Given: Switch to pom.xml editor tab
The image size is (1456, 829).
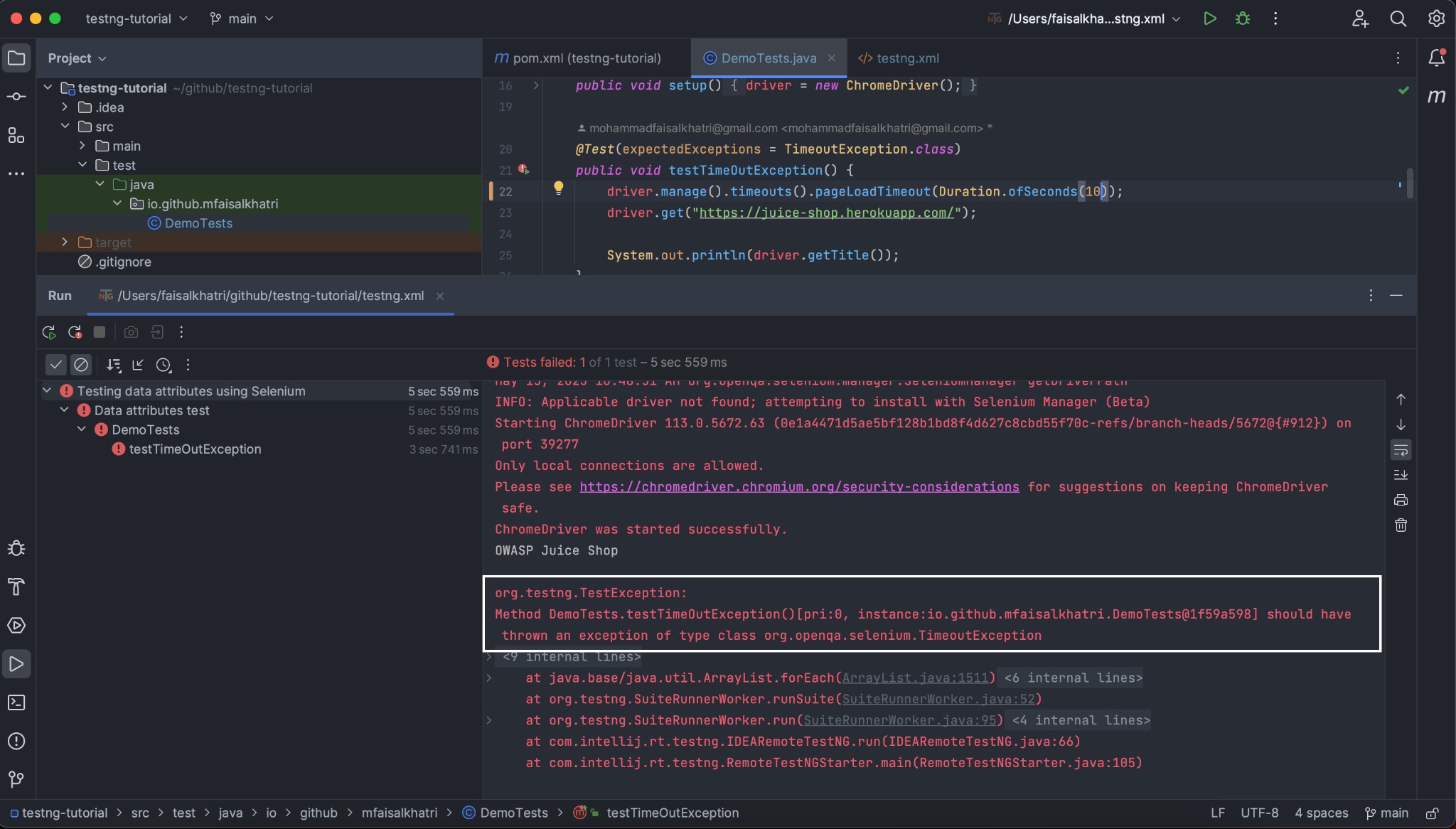Looking at the screenshot, I should (578, 58).
